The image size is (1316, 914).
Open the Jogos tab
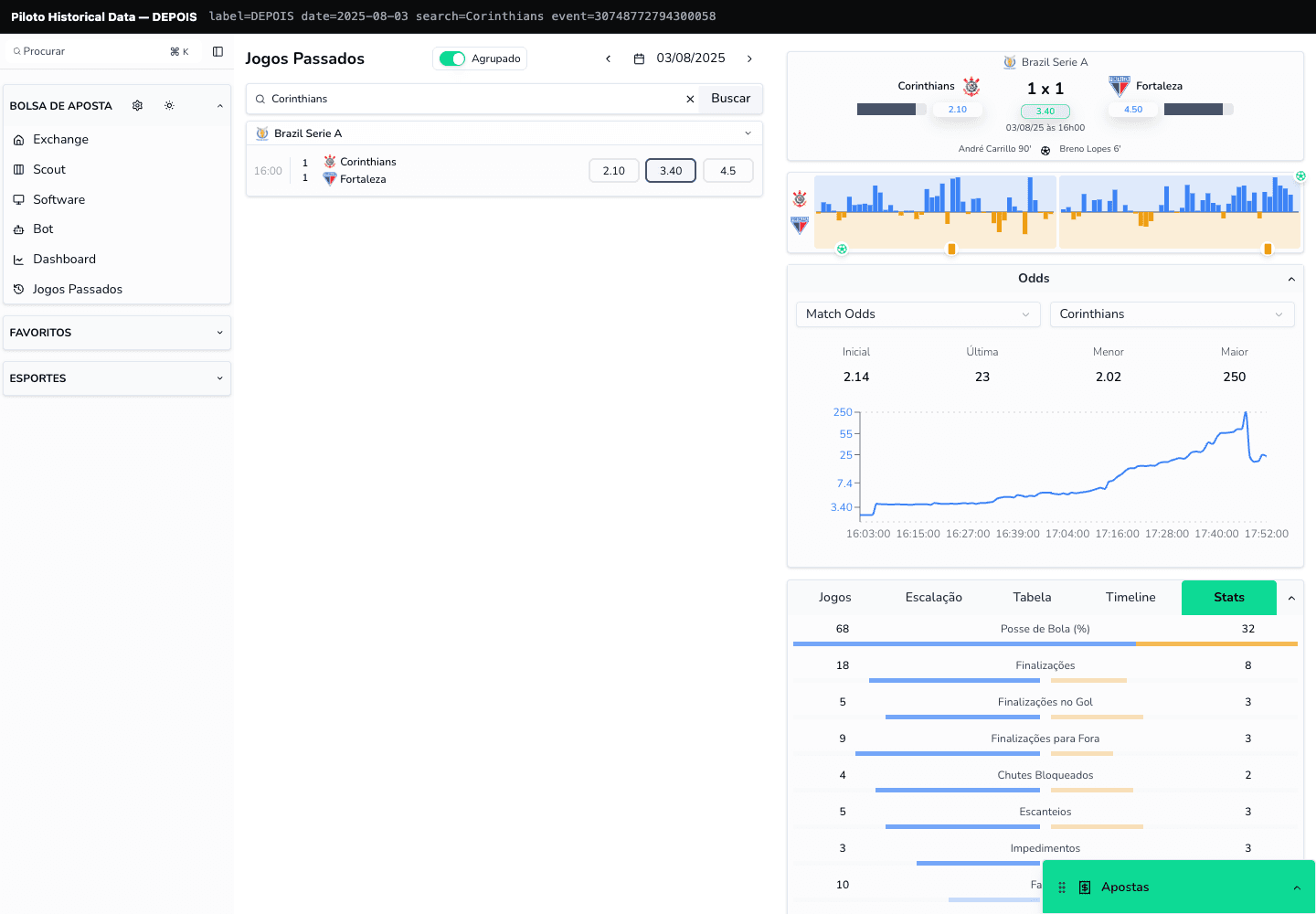[835, 598]
